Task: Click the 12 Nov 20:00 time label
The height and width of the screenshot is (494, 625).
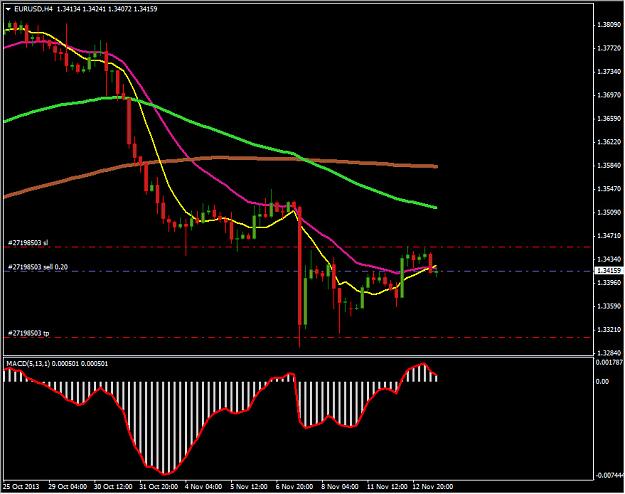Action: 433,486
